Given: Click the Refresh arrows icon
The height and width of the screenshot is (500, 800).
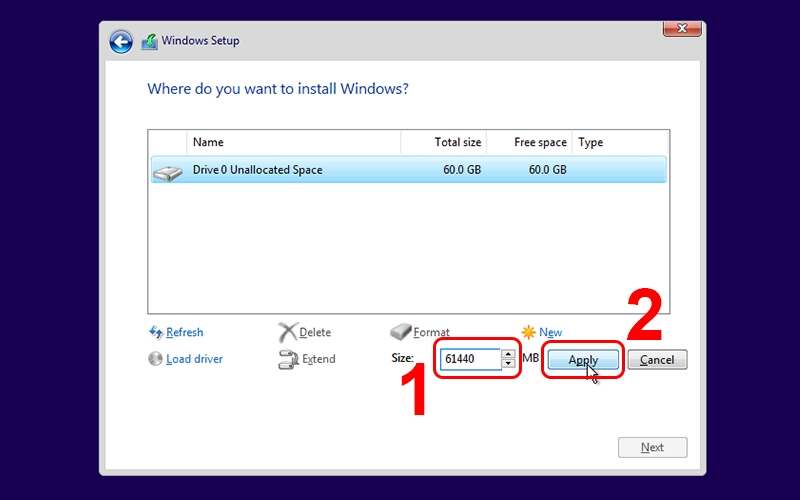Looking at the screenshot, I should [156, 333].
